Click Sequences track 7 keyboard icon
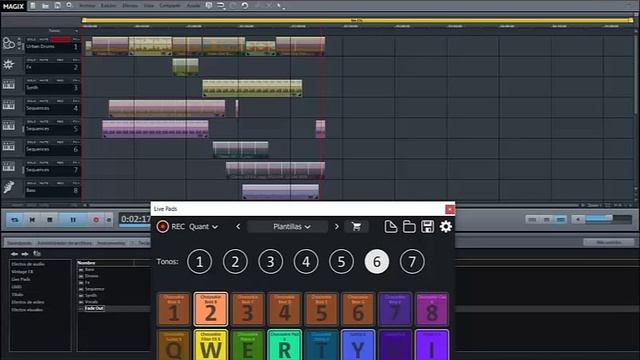The width and height of the screenshot is (640, 360). pyautogui.click(x=9, y=167)
